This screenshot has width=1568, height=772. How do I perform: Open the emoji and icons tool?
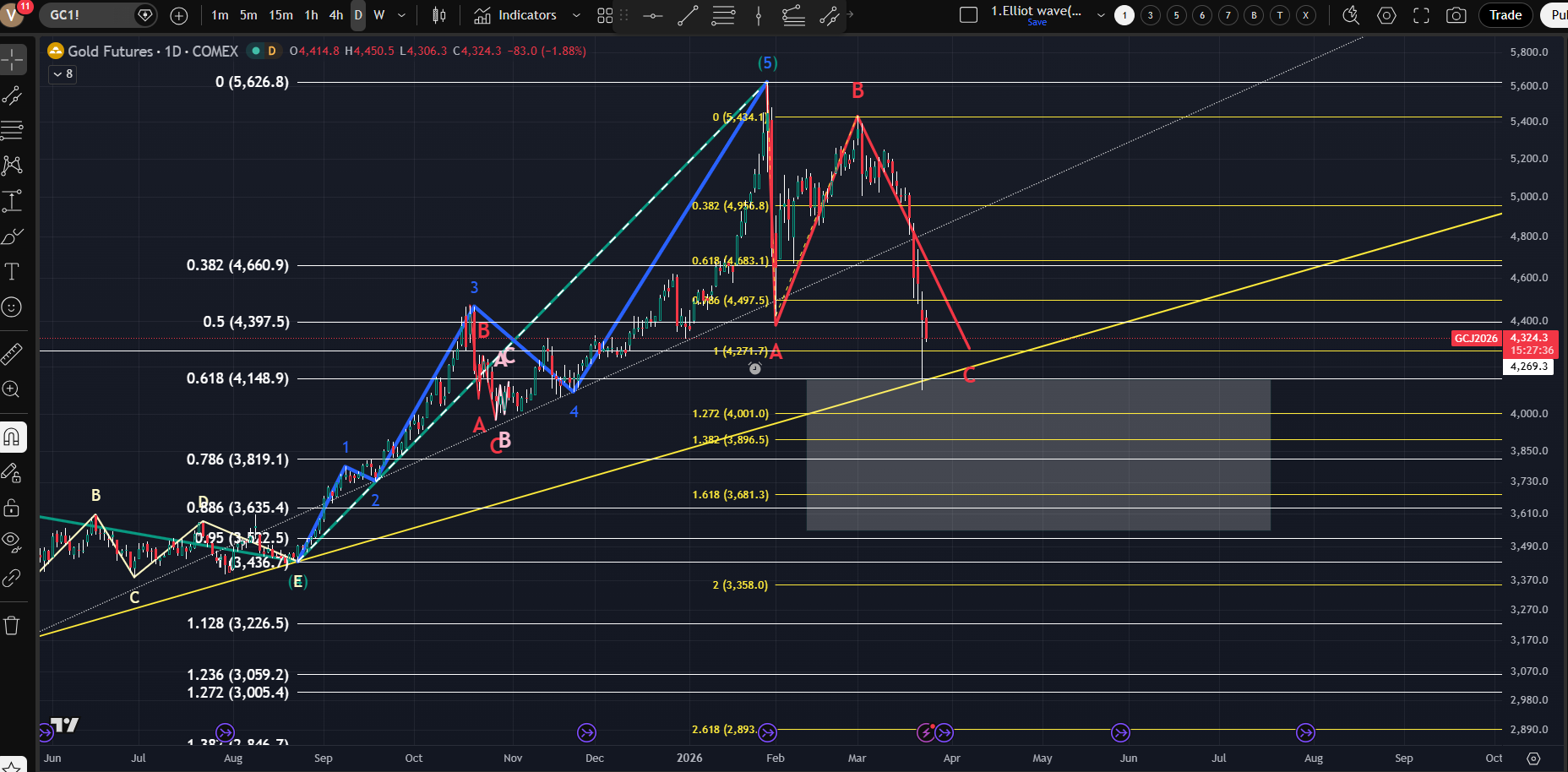click(x=12, y=307)
